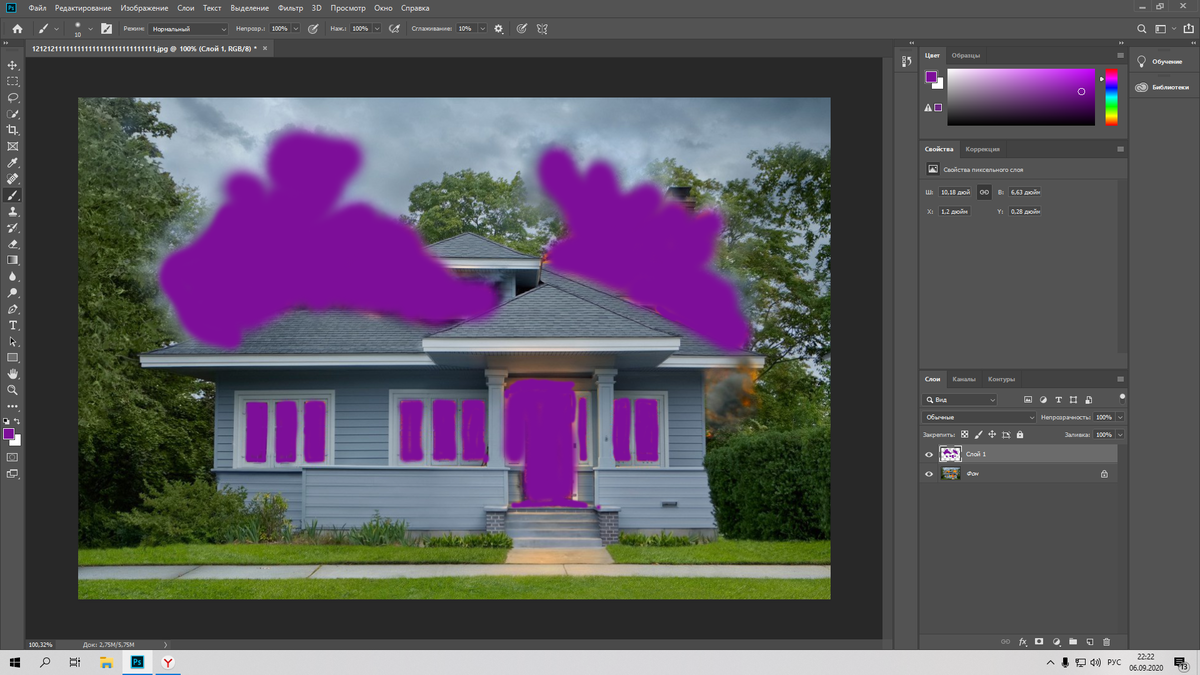Switch to the Каналы tab
Viewport: 1200px width, 675px height.
pos(964,380)
